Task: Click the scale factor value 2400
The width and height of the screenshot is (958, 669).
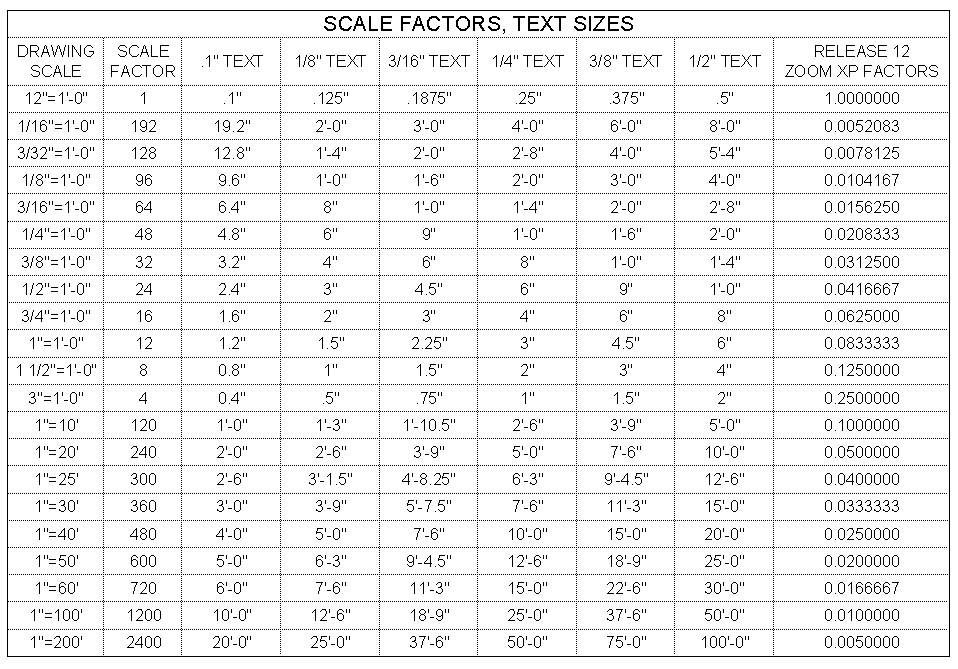Action: pyautogui.click(x=143, y=641)
